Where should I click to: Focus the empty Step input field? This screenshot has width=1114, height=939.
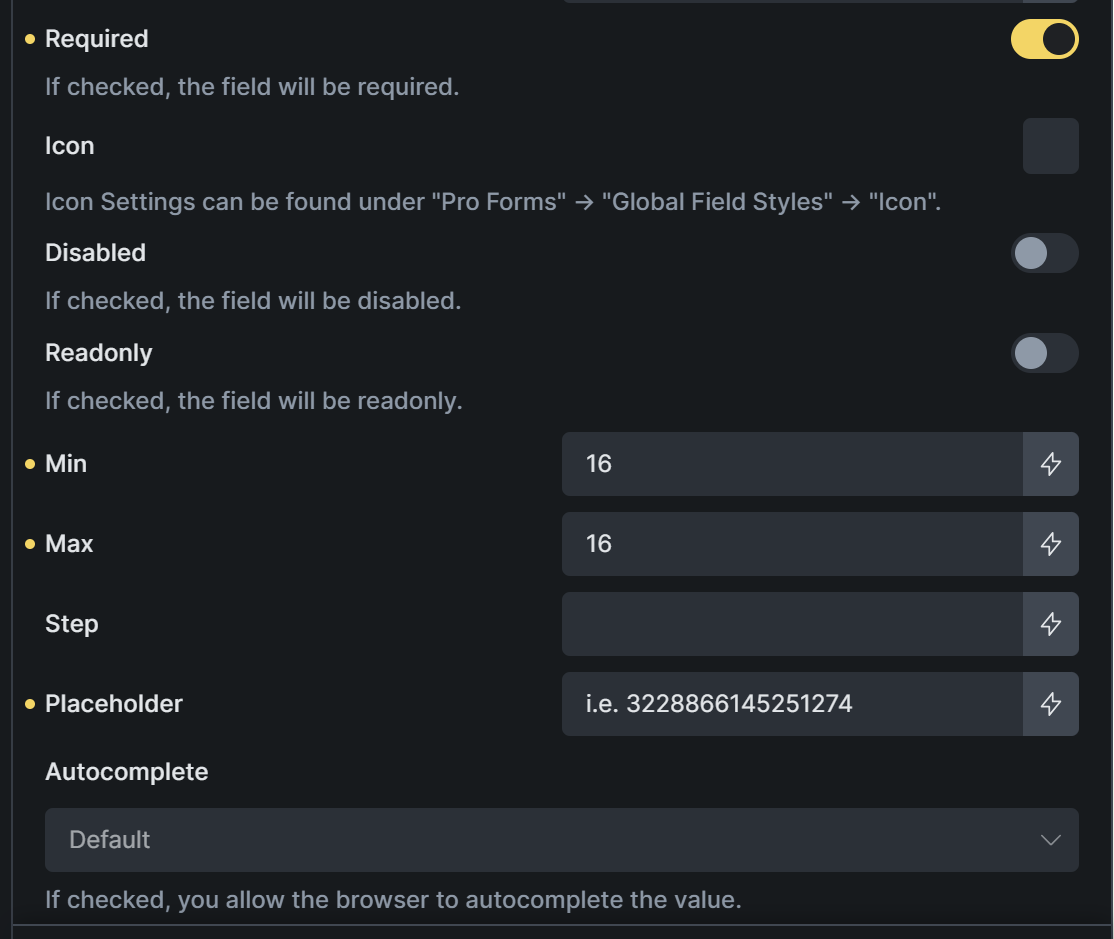(x=791, y=624)
